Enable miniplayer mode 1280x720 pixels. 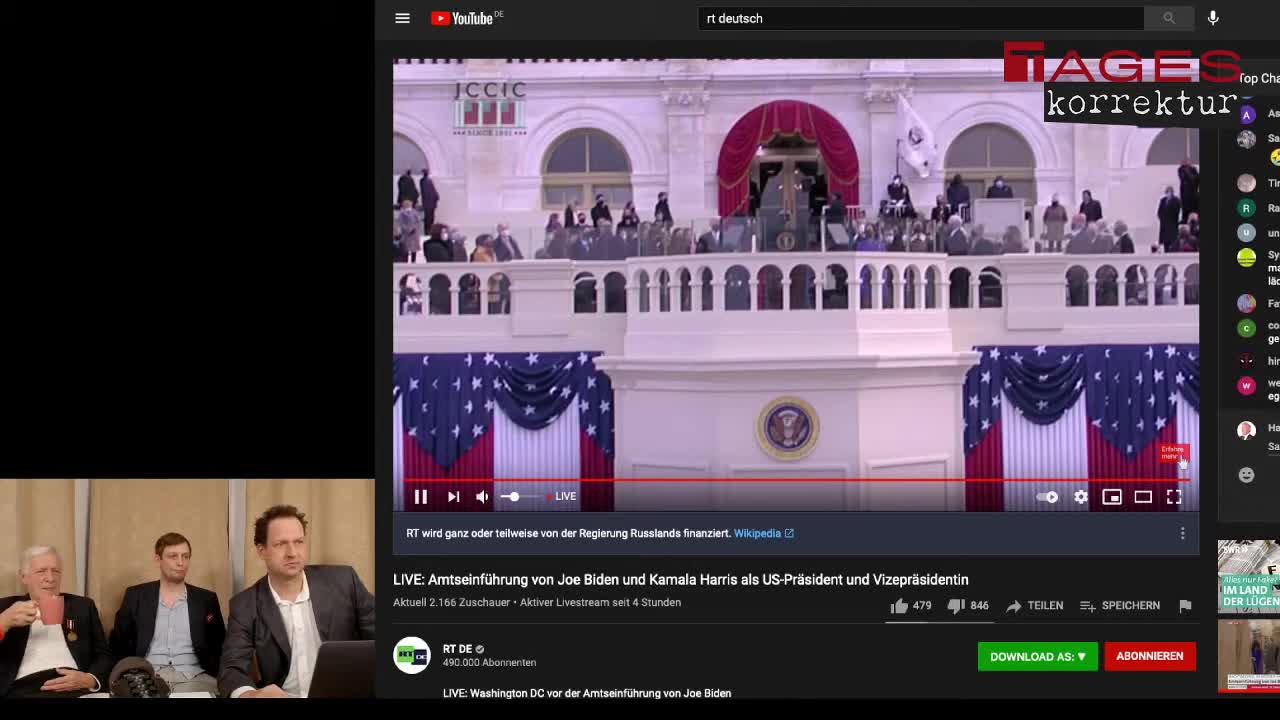pyautogui.click(x=1112, y=497)
